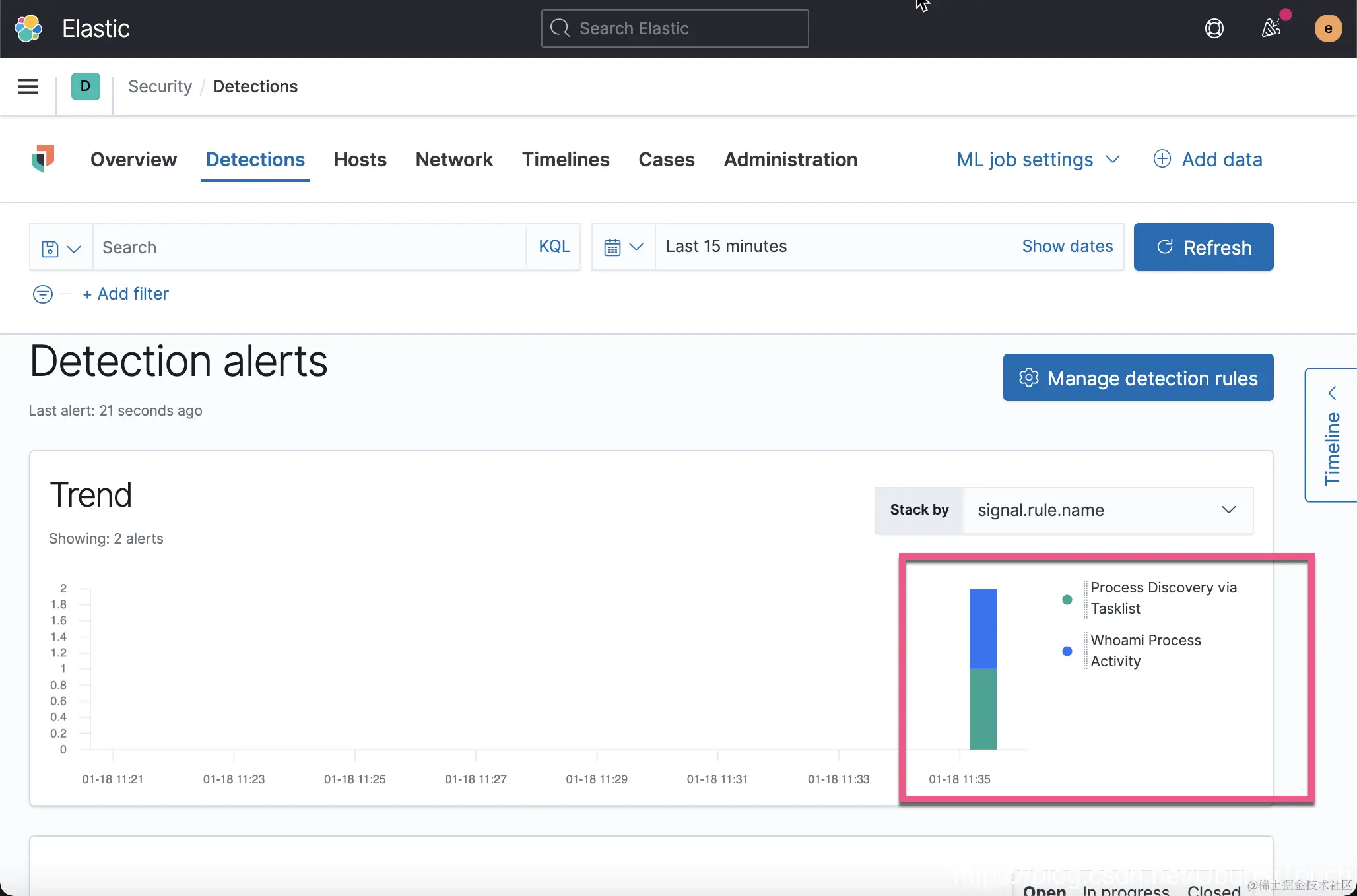Open the newsfeed celebration icon
The image size is (1357, 896).
1271,28
